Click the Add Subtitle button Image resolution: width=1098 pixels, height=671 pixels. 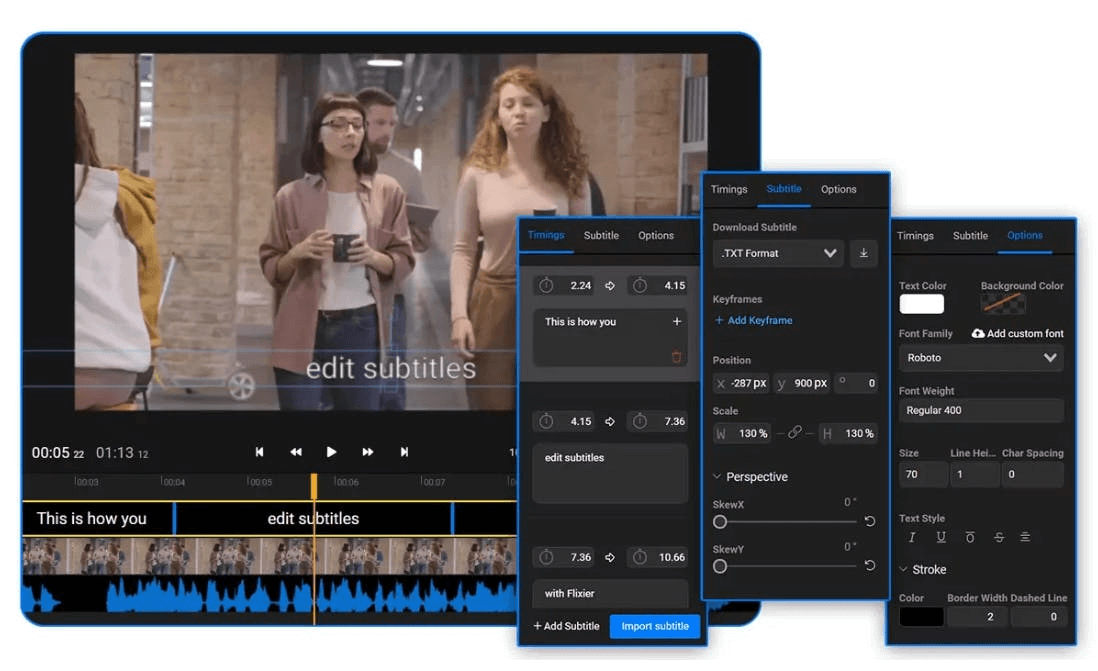[x=567, y=626]
